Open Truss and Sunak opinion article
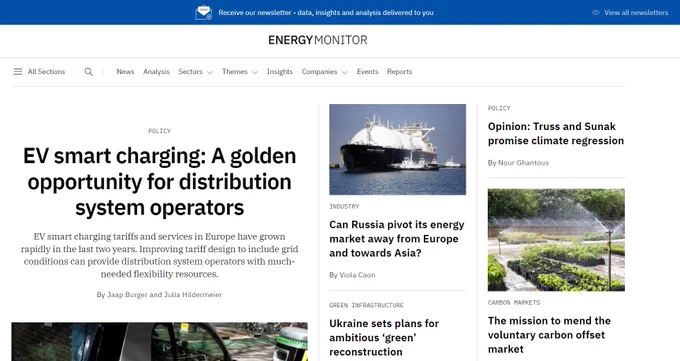This screenshot has width=680, height=361. (556, 134)
